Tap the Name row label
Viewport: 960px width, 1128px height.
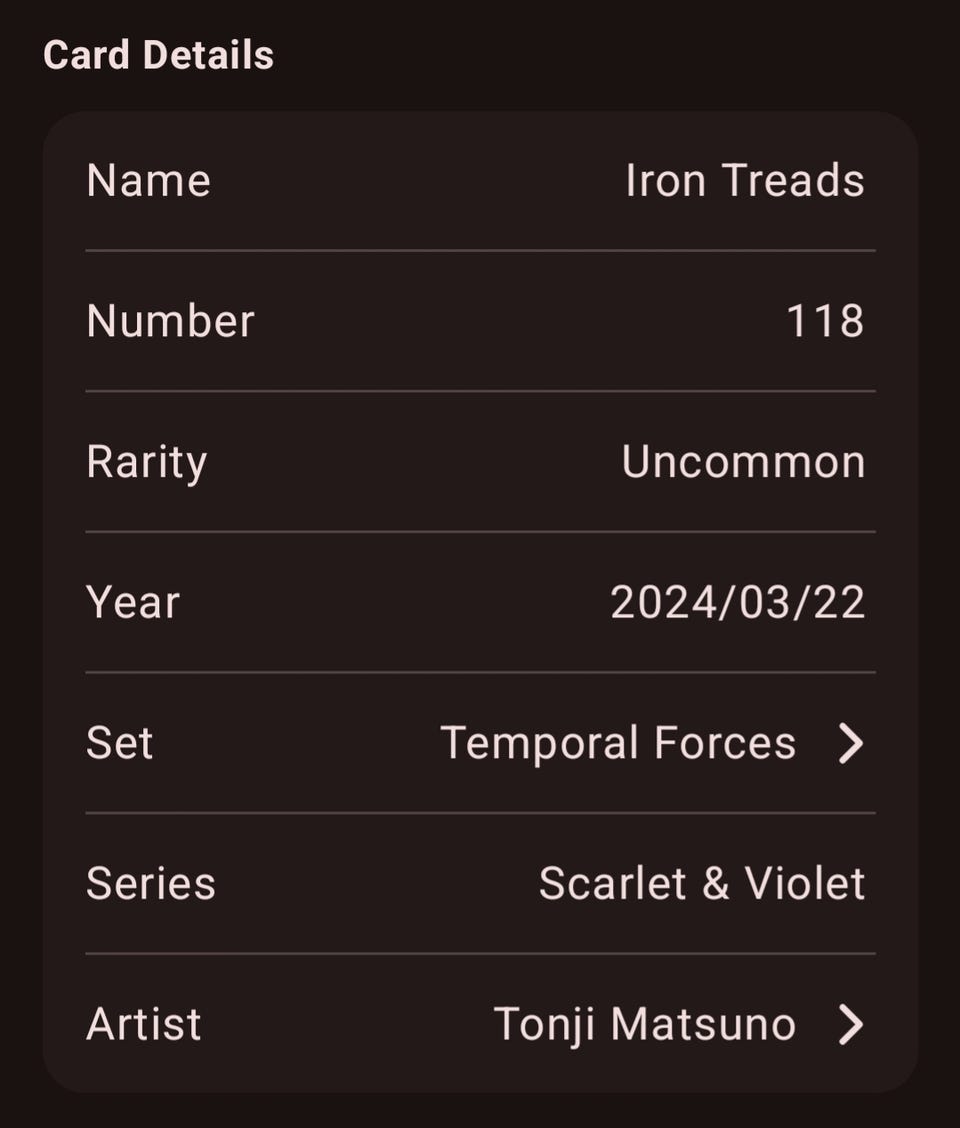(x=149, y=181)
